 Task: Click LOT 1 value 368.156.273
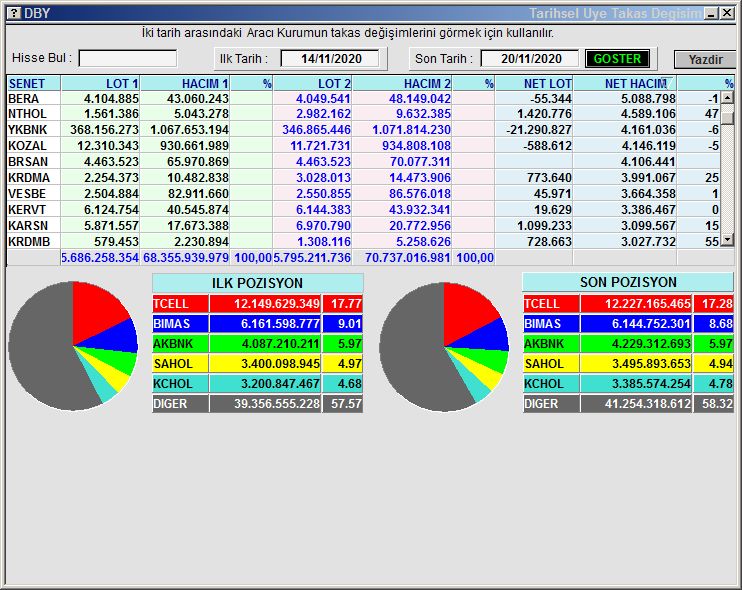[x=104, y=130]
